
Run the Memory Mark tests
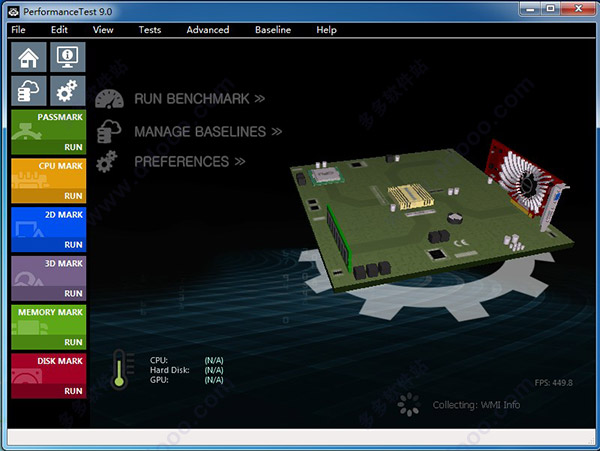point(49,342)
